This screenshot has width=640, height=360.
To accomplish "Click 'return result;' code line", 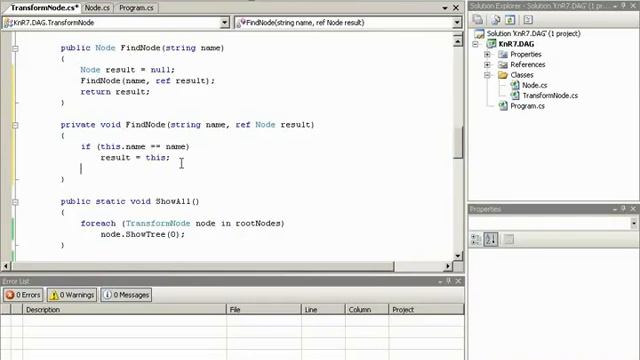I will [x=115, y=92].
